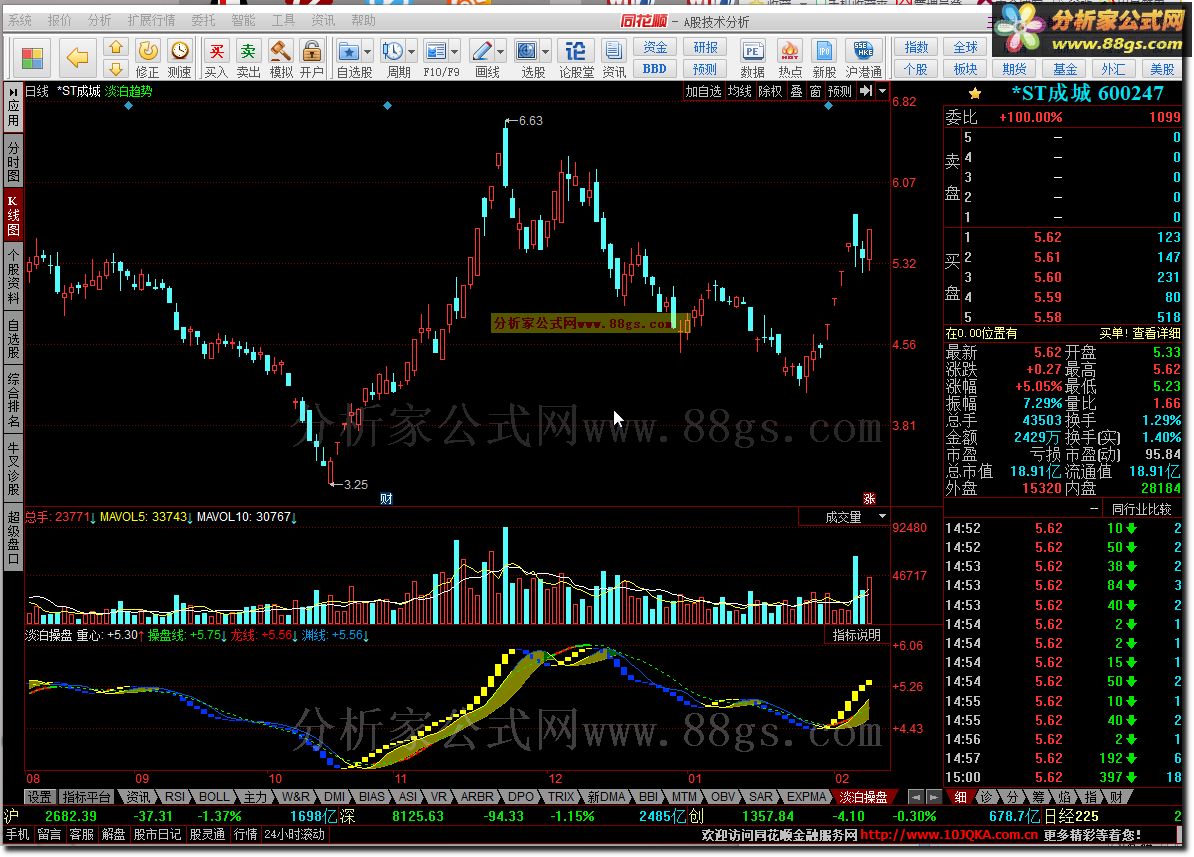Open the 新股 IPO icon

[824, 59]
